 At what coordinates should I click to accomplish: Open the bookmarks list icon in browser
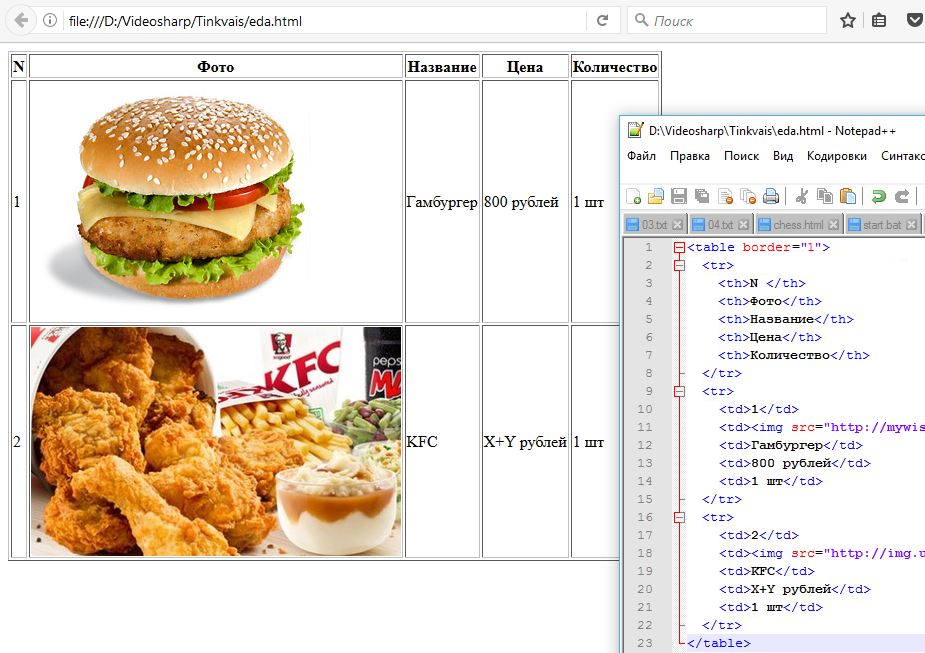[x=879, y=21]
